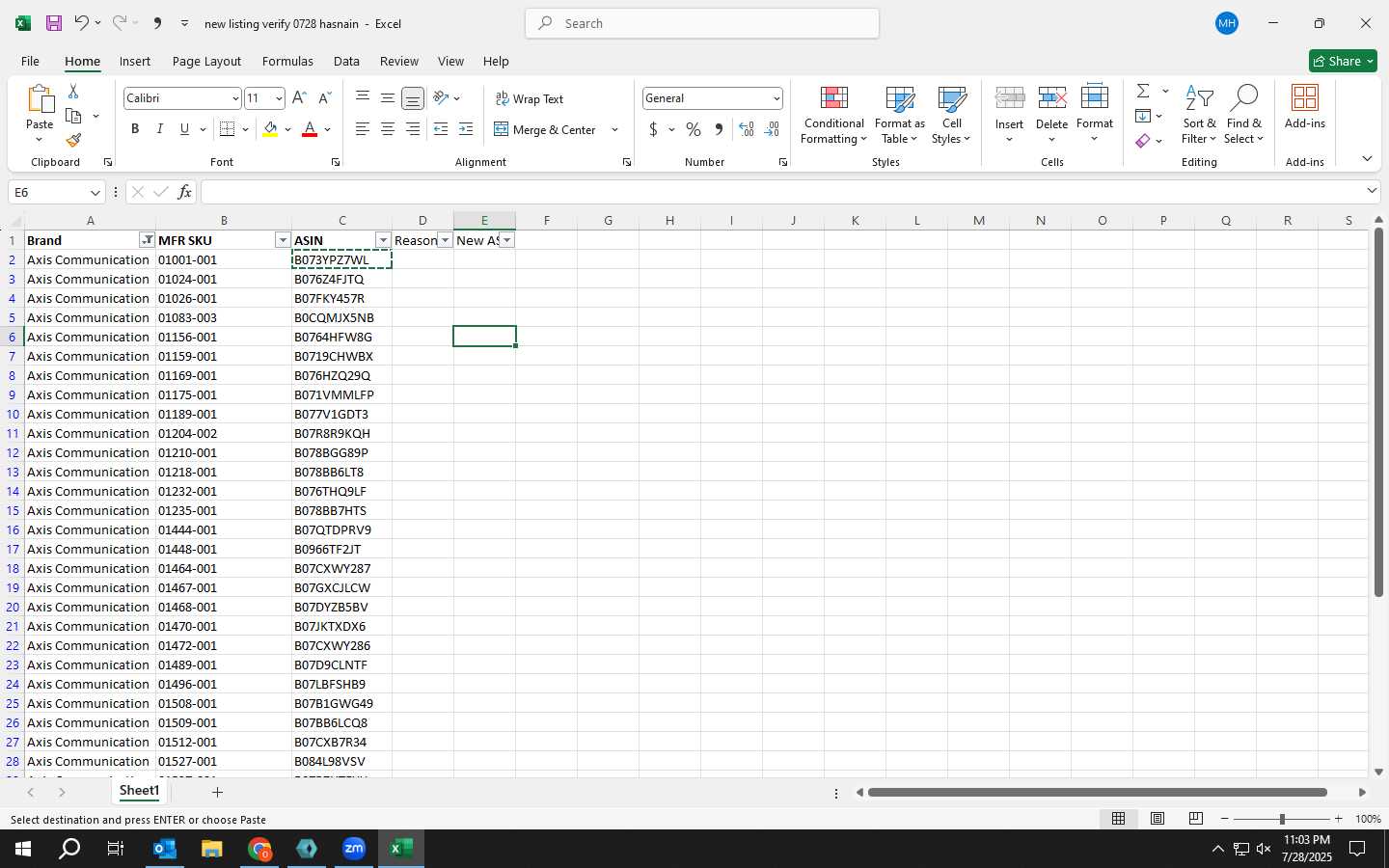Toggle Center horizontal alignment

click(x=387, y=129)
